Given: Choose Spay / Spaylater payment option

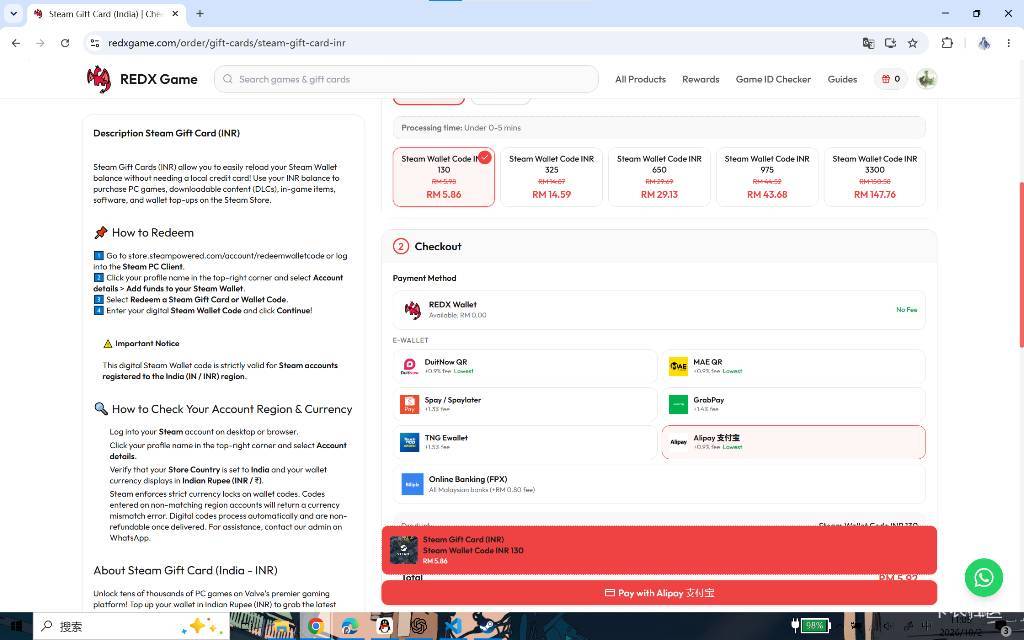Looking at the screenshot, I should coord(525,404).
